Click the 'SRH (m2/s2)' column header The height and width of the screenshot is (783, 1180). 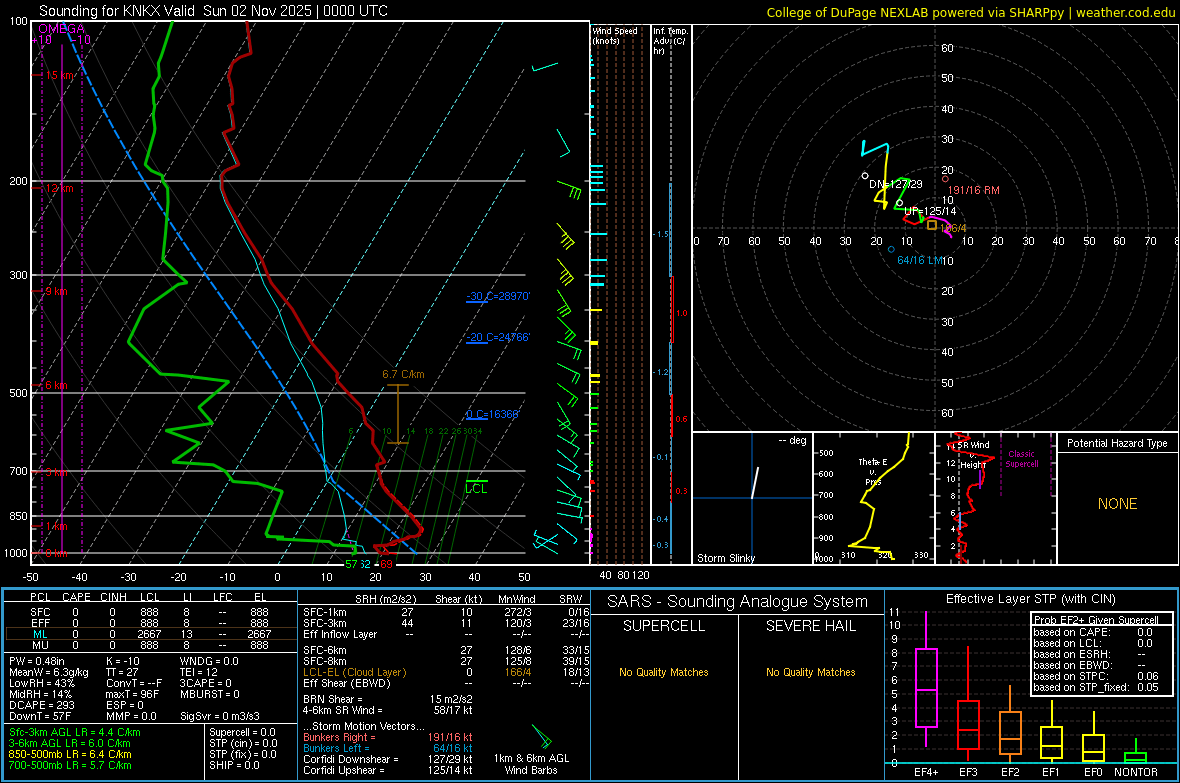(385, 599)
